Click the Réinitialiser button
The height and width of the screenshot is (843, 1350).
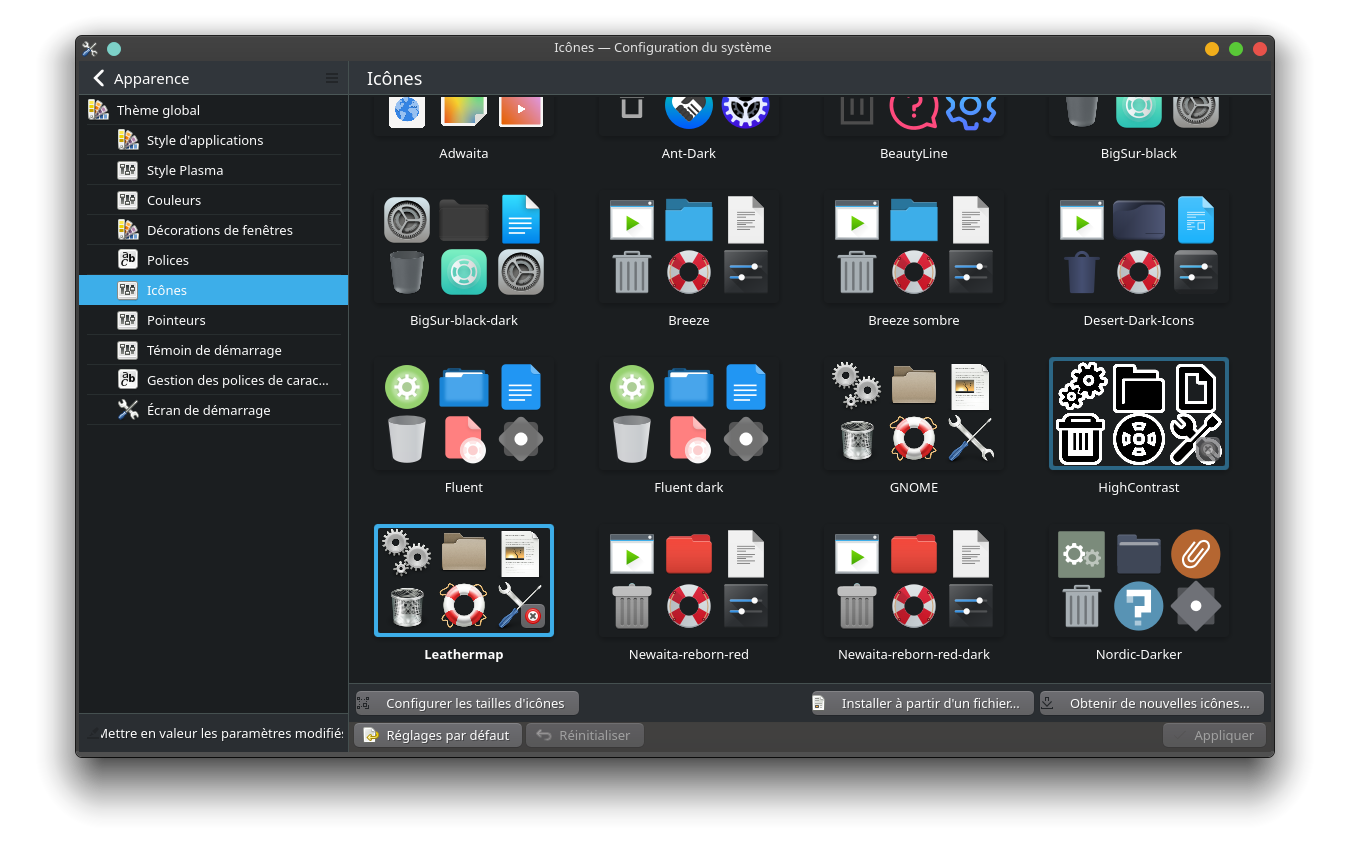point(585,735)
